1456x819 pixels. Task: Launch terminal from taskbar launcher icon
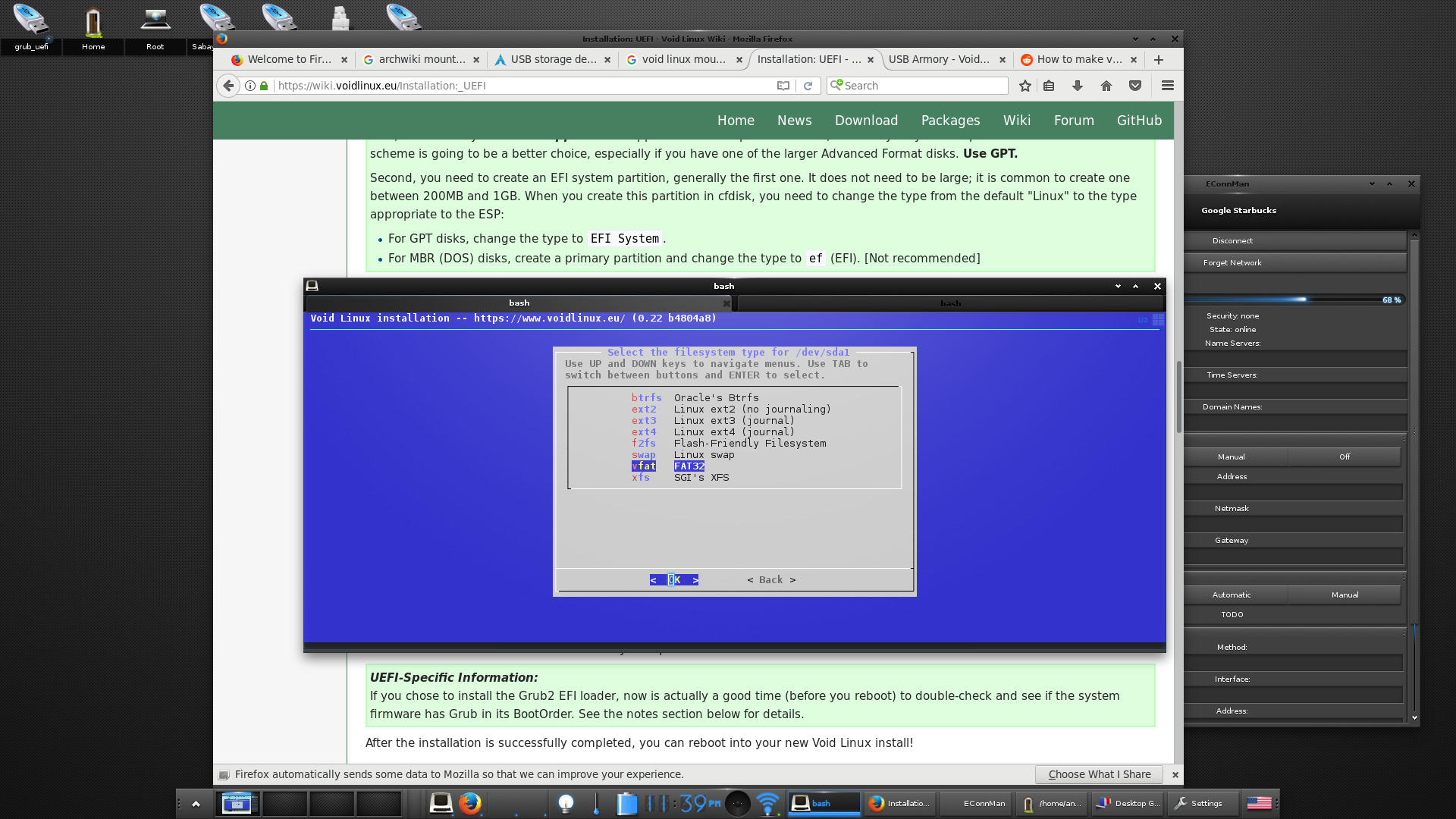[441, 803]
